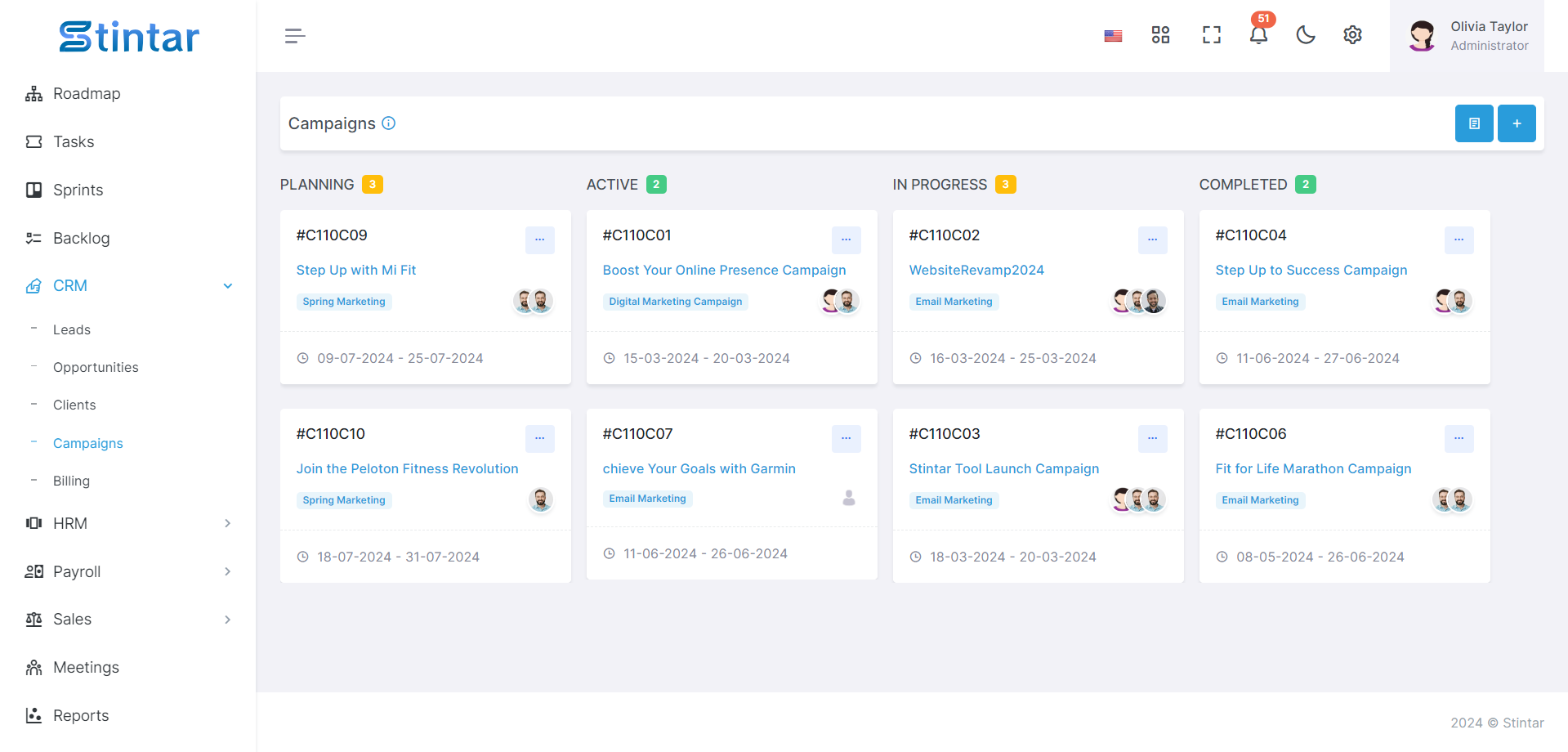1568x752 pixels.
Task: Collapse the CRM sidebar section
Action: click(228, 286)
